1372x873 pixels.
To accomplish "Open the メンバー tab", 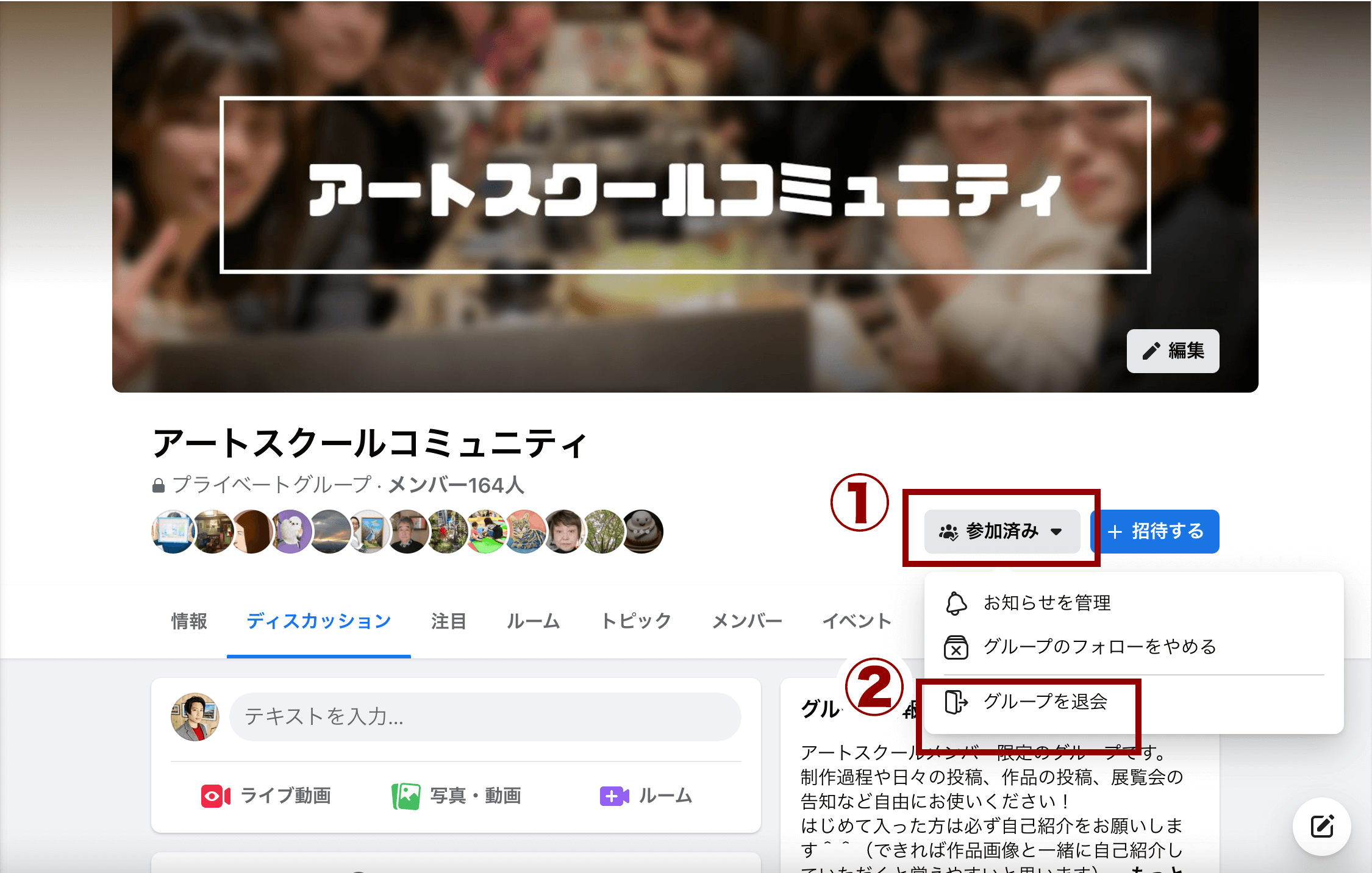I will coord(747,621).
